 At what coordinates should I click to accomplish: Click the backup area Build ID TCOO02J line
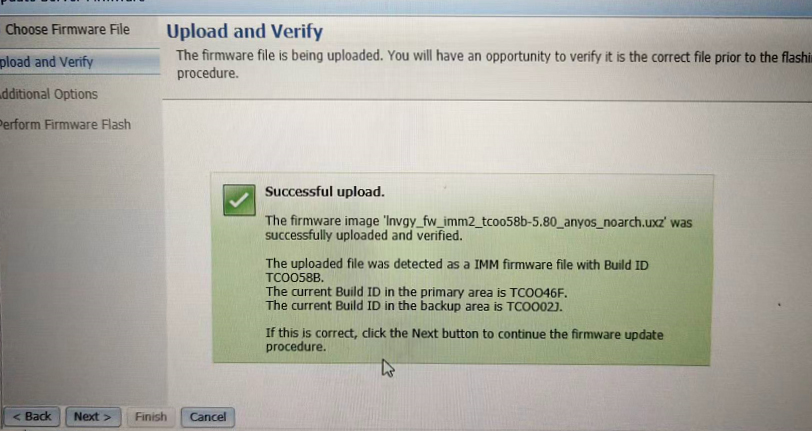pyautogui.click(x=414, y=306)
